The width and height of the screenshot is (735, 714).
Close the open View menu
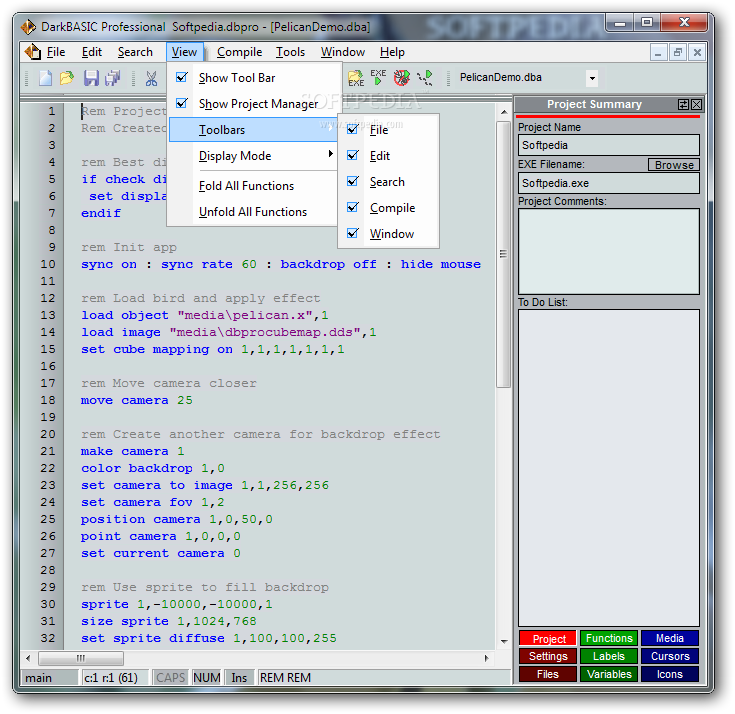tap(184, 52)
